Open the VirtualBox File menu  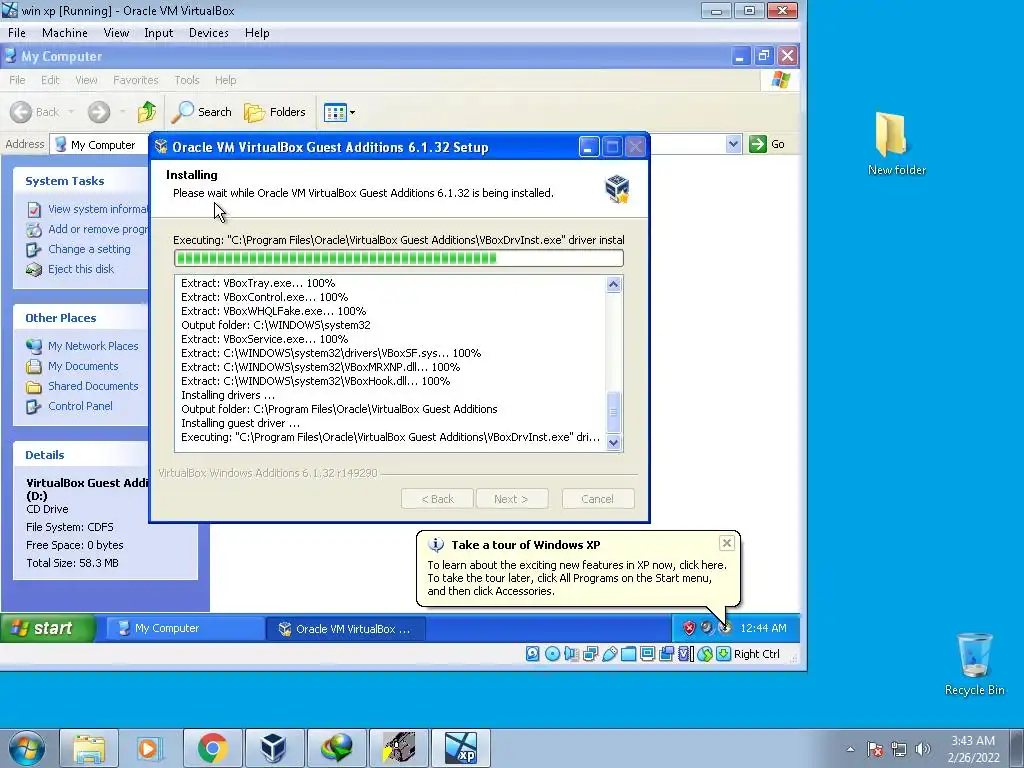pos(17,33)
